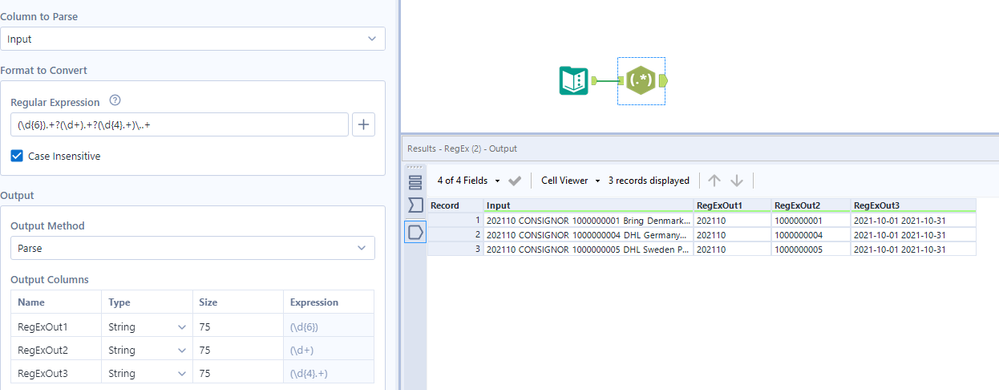The image size is (999, 390).
Task: Select the RegEx tool on canvas
Action: click(x=640, y=81)
